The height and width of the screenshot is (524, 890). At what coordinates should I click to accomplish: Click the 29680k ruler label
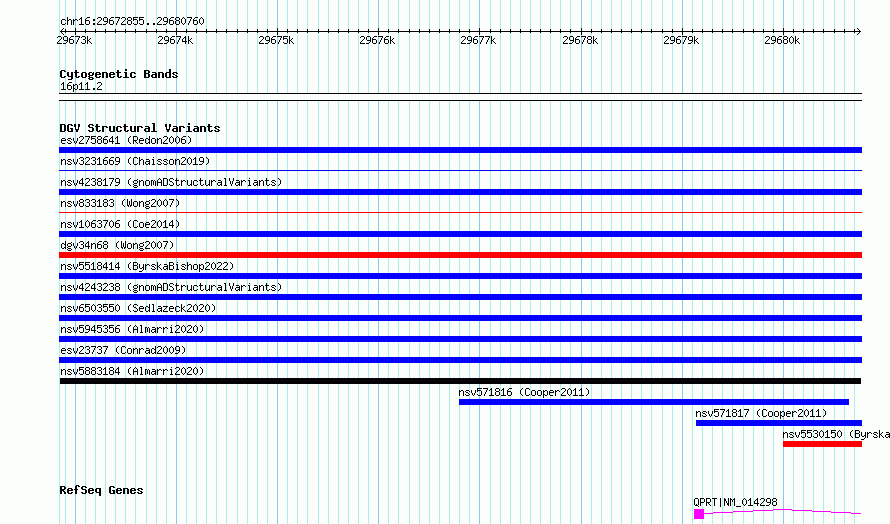tap(782, 40)
